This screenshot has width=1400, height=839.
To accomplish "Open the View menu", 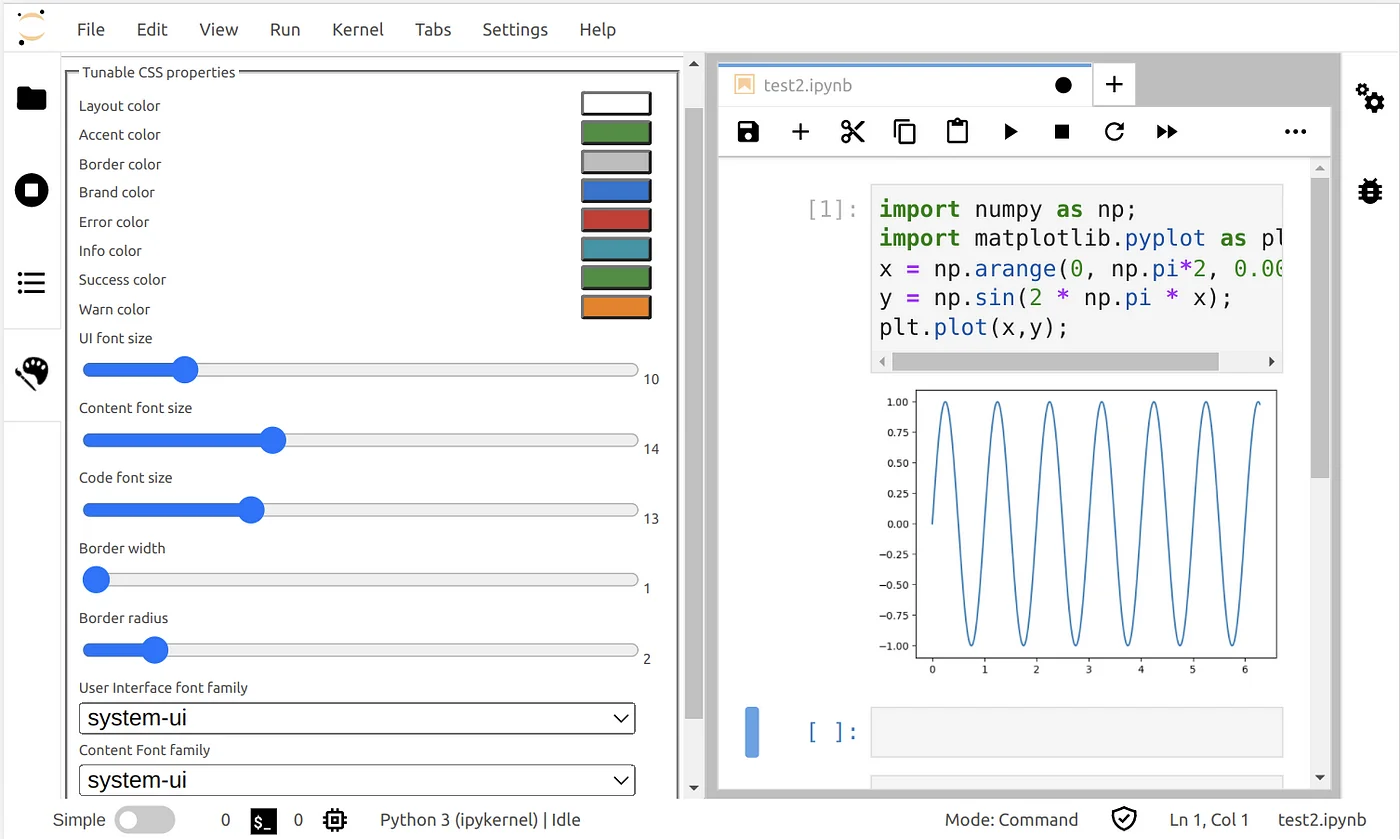I will click(x=218, y=29).
